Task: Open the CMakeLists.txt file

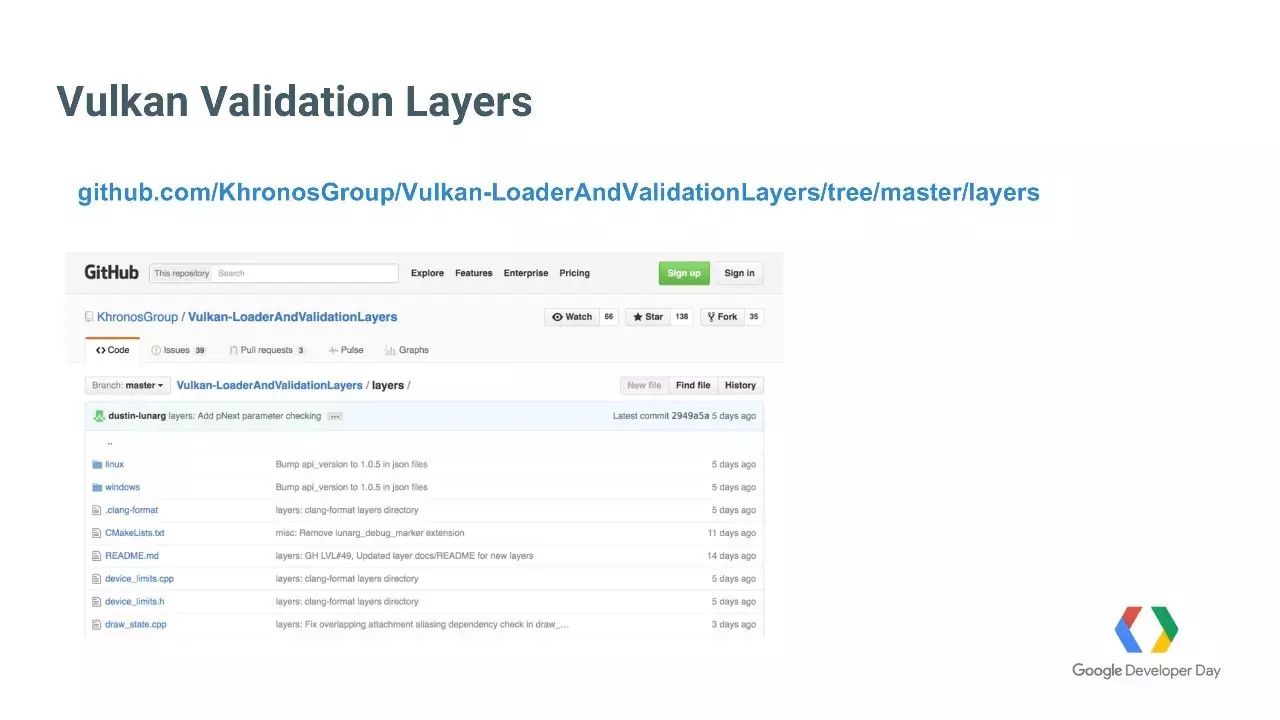Action: [x=134, y=533]
